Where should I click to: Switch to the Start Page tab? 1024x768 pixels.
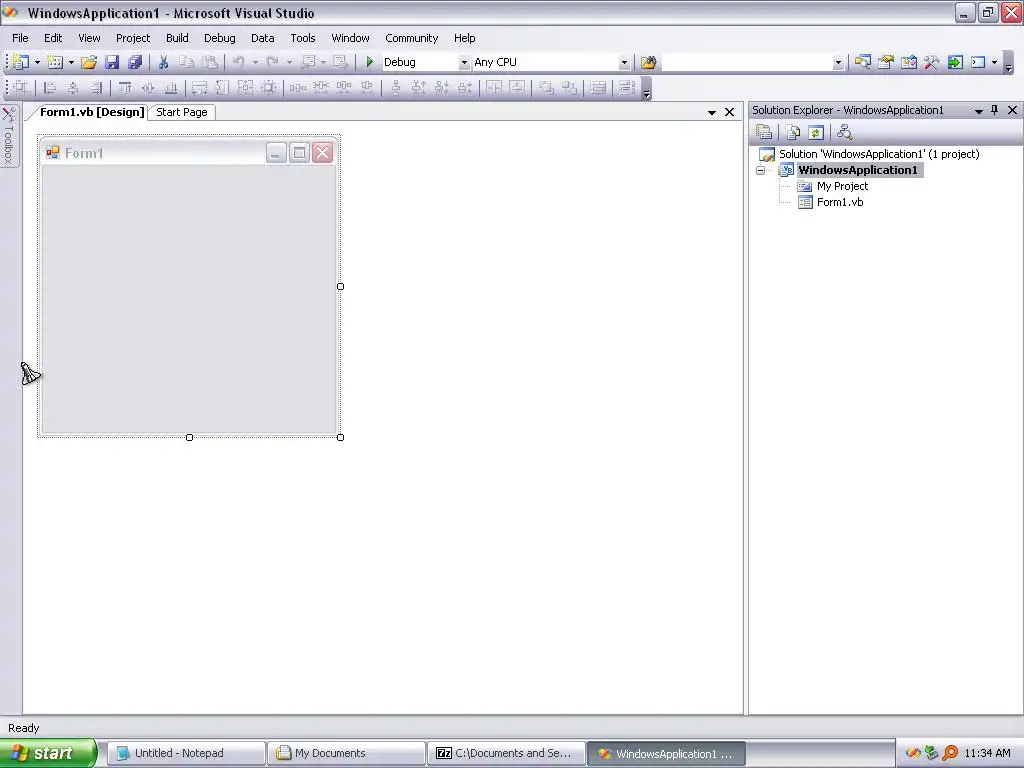coord(182,112)
